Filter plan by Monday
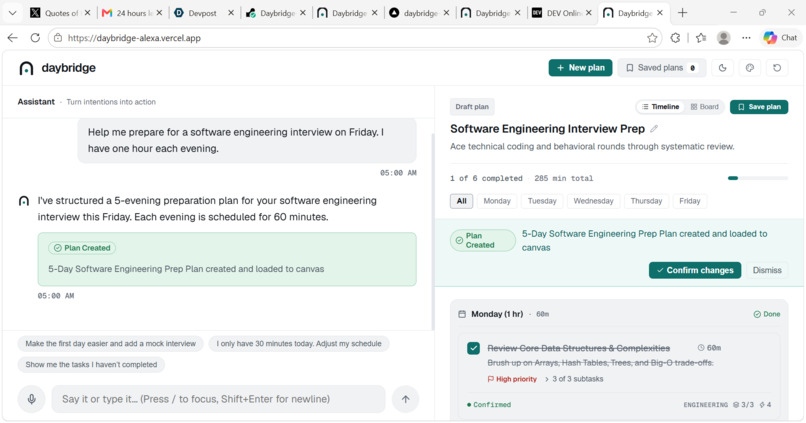Image resolution: width=806 pixels, height=423 pixels. click(x=497, y=201)
